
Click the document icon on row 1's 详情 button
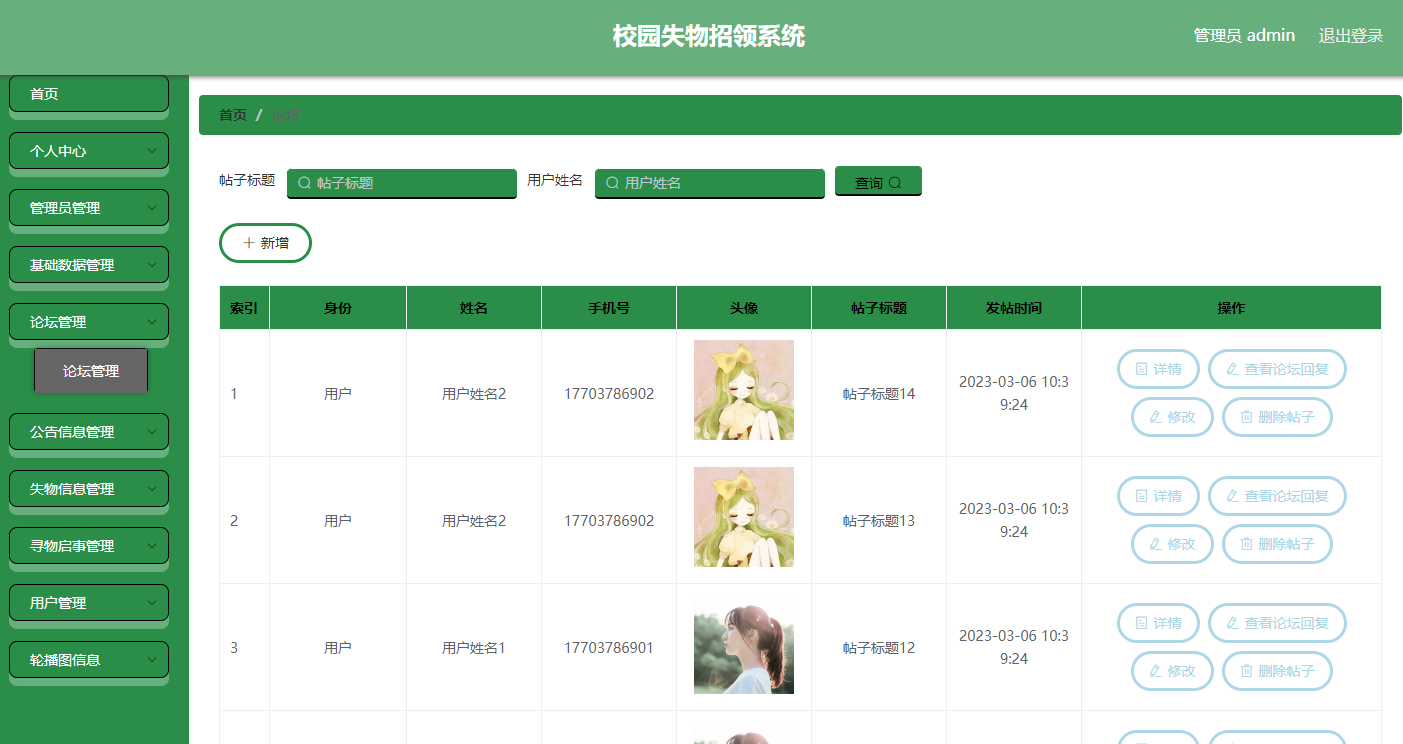pyautogui.click(x=1142, y=368)
